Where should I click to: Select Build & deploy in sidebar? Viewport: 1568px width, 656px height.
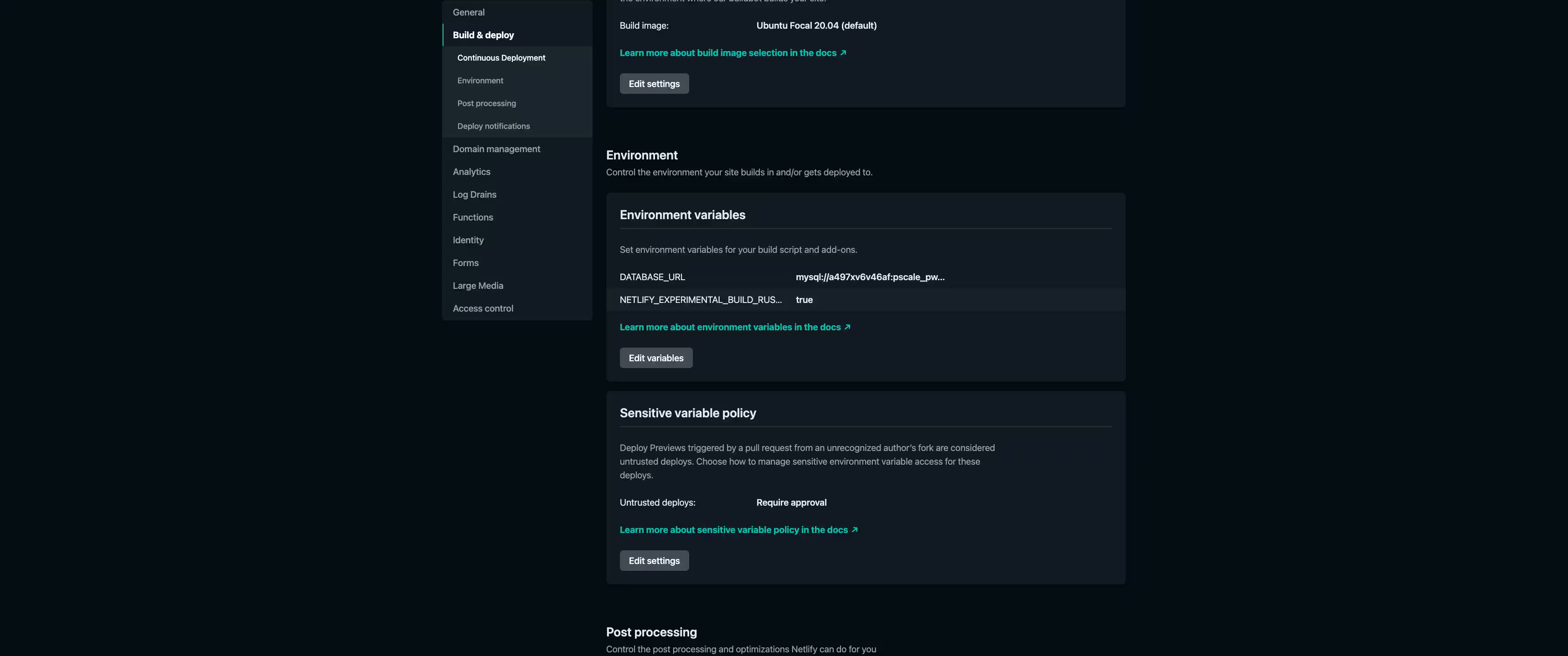point(483,35)
